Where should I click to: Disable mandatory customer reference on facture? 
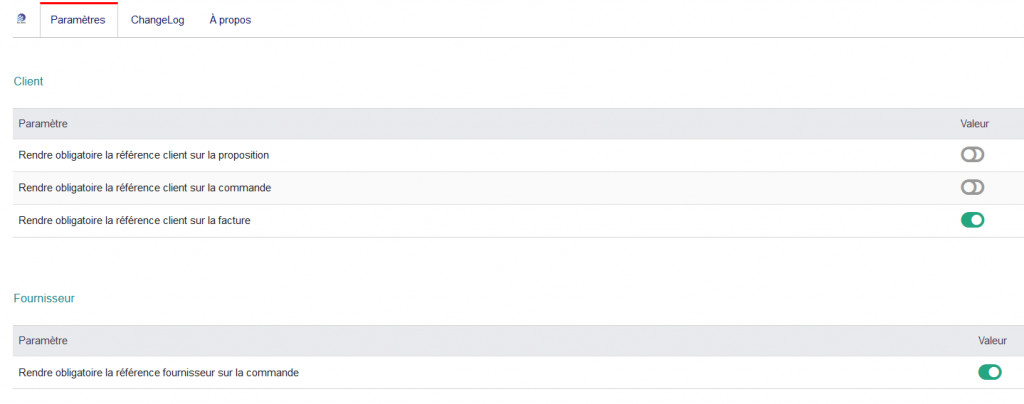pos(972,220)
